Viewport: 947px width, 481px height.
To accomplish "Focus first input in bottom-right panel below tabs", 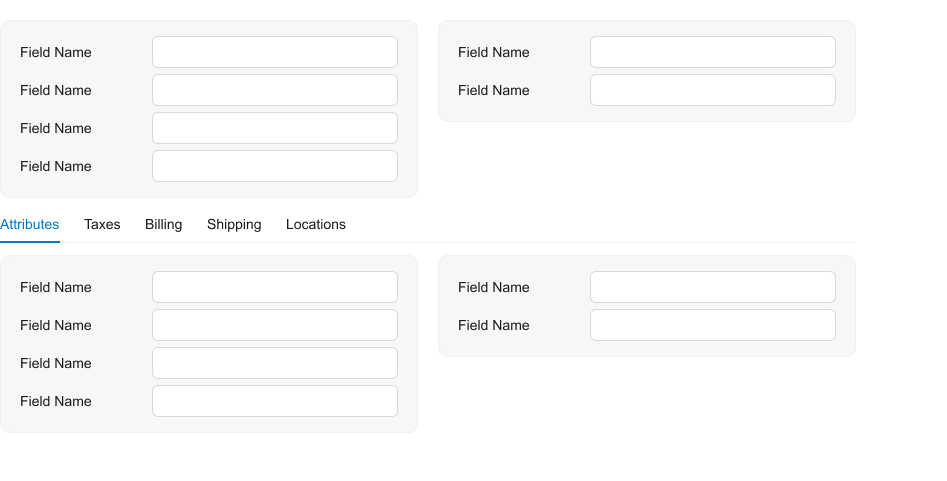I will point(713,287).
